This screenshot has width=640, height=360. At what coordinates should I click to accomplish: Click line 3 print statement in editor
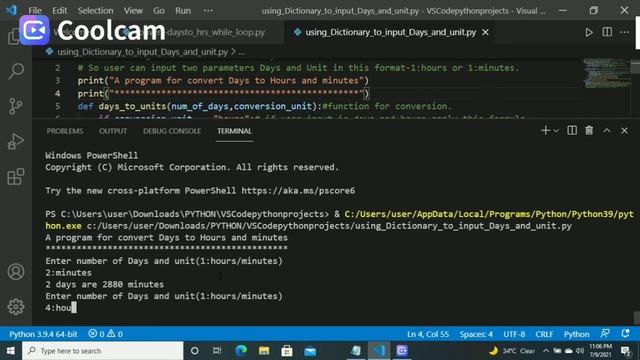click(x=223, y=80)
